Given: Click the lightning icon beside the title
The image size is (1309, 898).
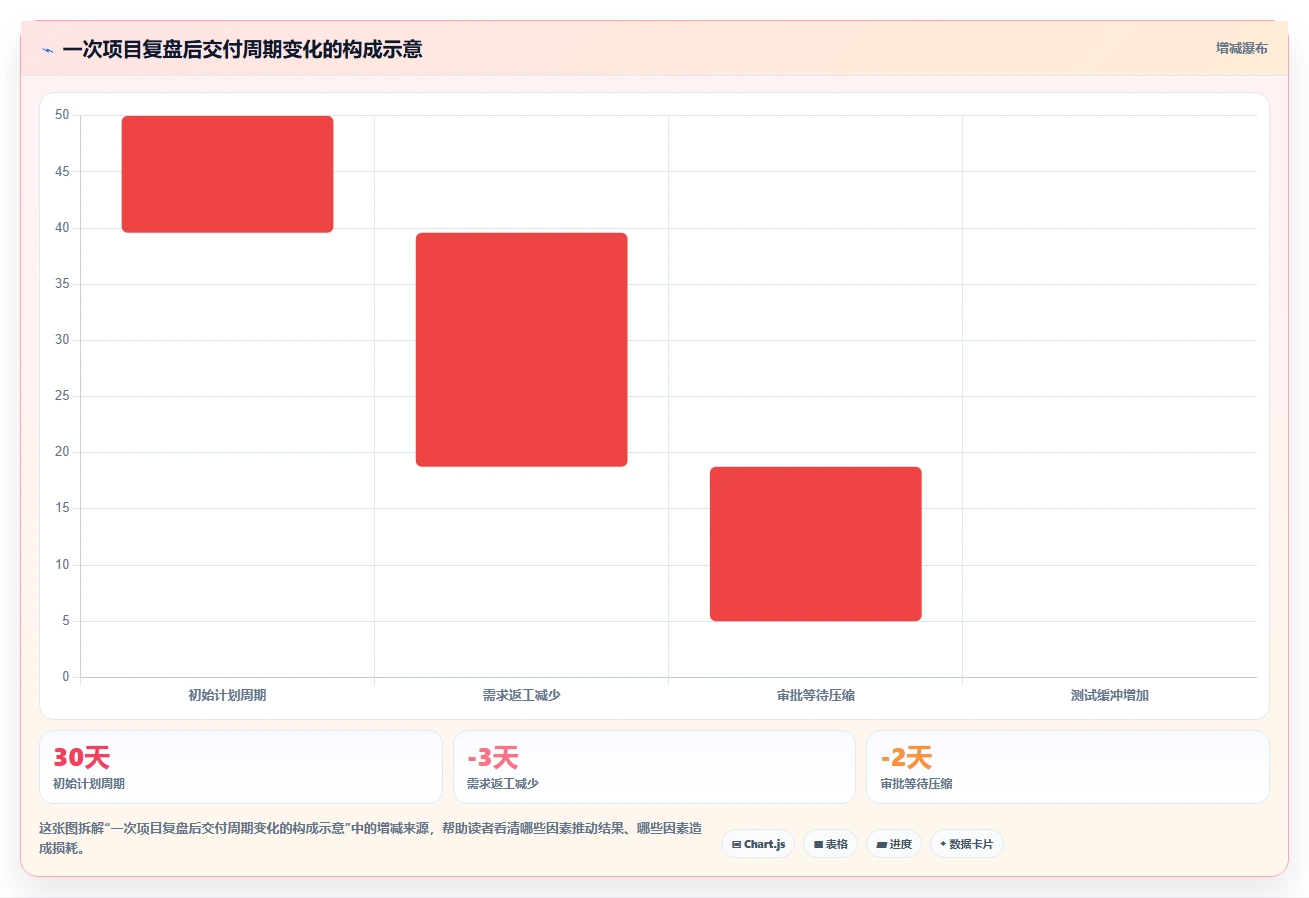Looking at the screenshot, I should pyautogui.click(x=47, y=50).
